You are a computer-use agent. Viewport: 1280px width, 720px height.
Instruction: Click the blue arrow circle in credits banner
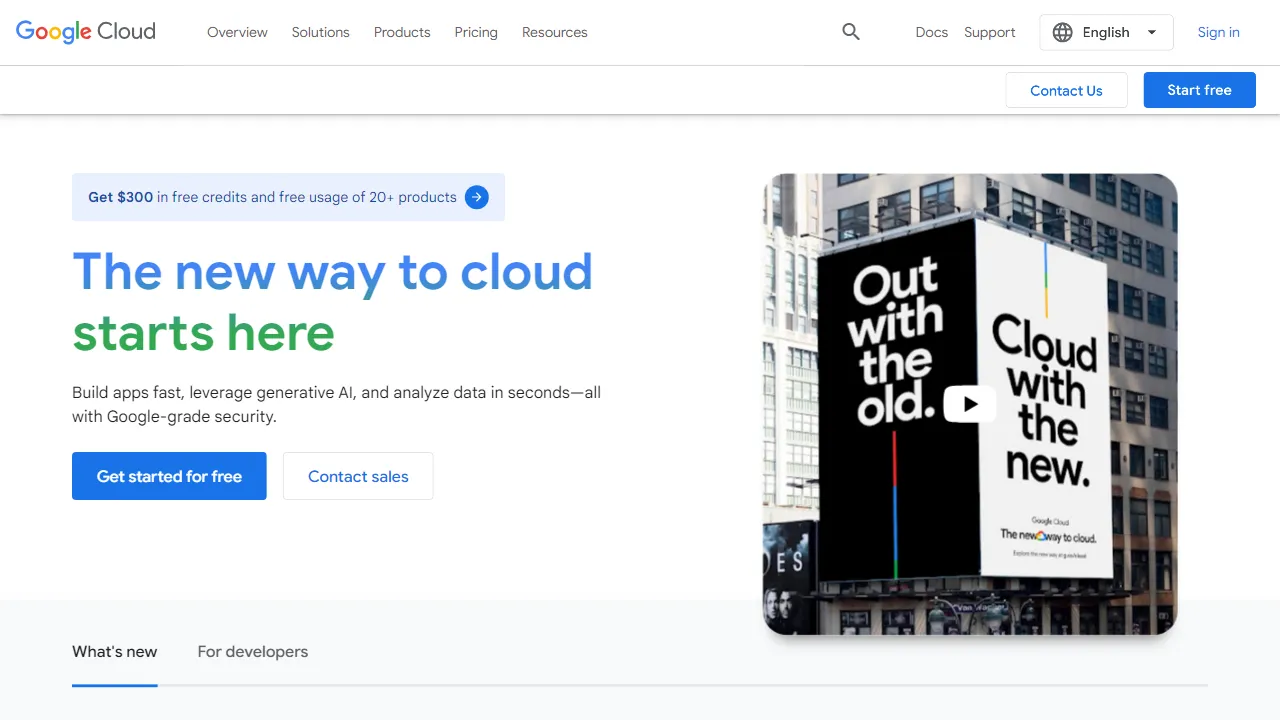coord(477,197)
